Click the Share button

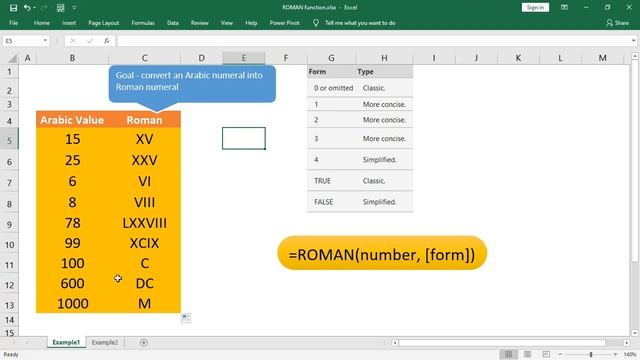coord(617,23)
